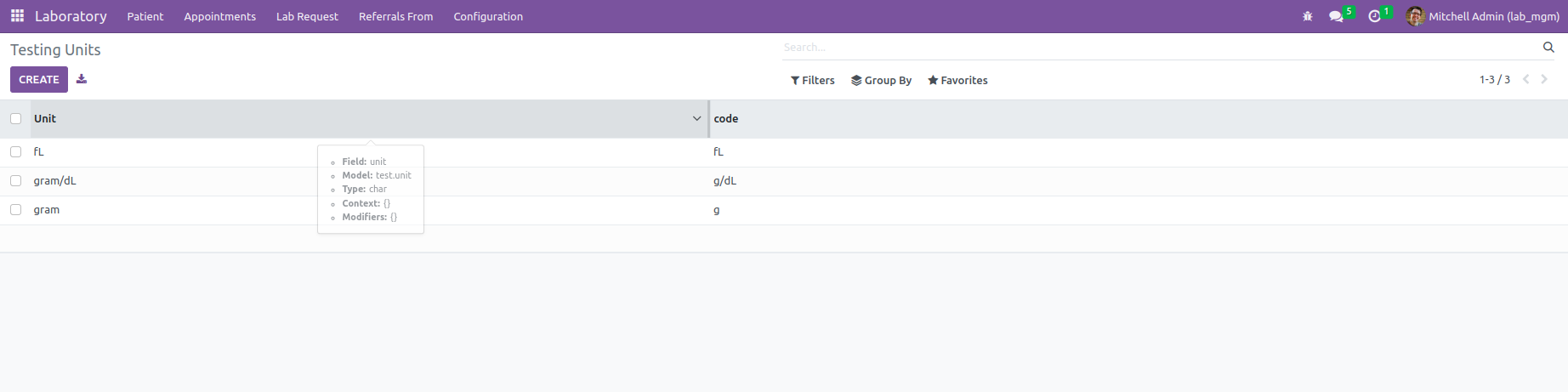Click Mitchell Admin avatar picture
The image size is (1568, 392).
[x=1415, y=16]
